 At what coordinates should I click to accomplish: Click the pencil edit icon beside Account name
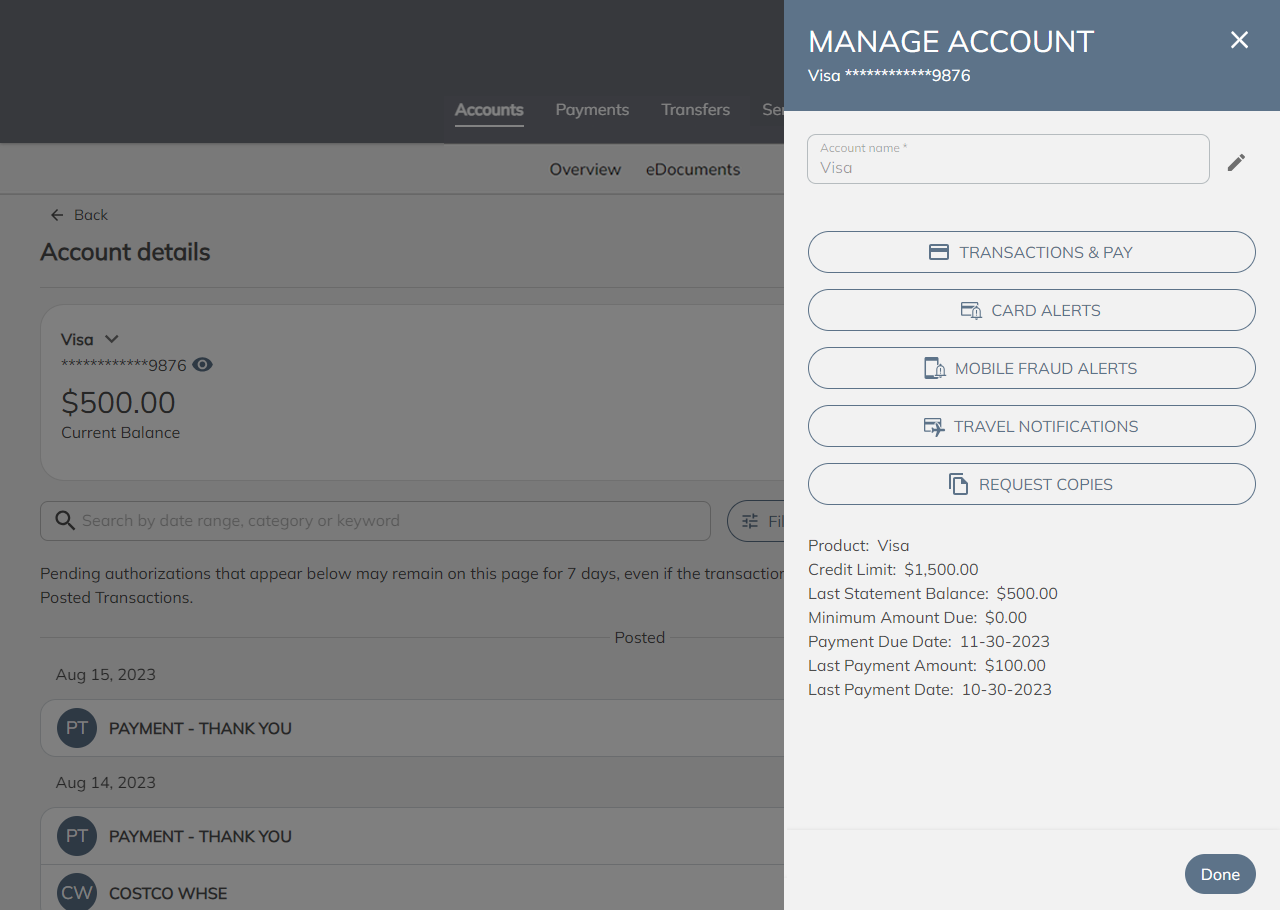click(x=1236, y=162)
